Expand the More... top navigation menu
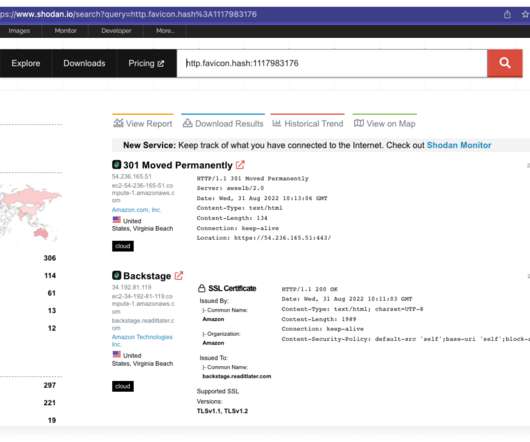 (165, 31)
